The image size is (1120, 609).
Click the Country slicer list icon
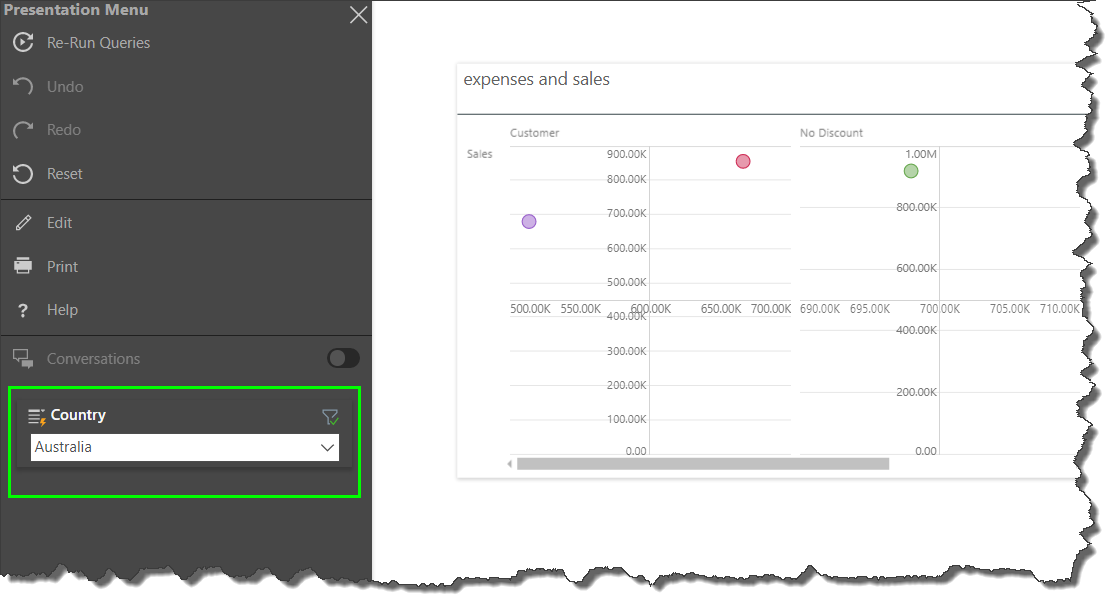point(37,416)
